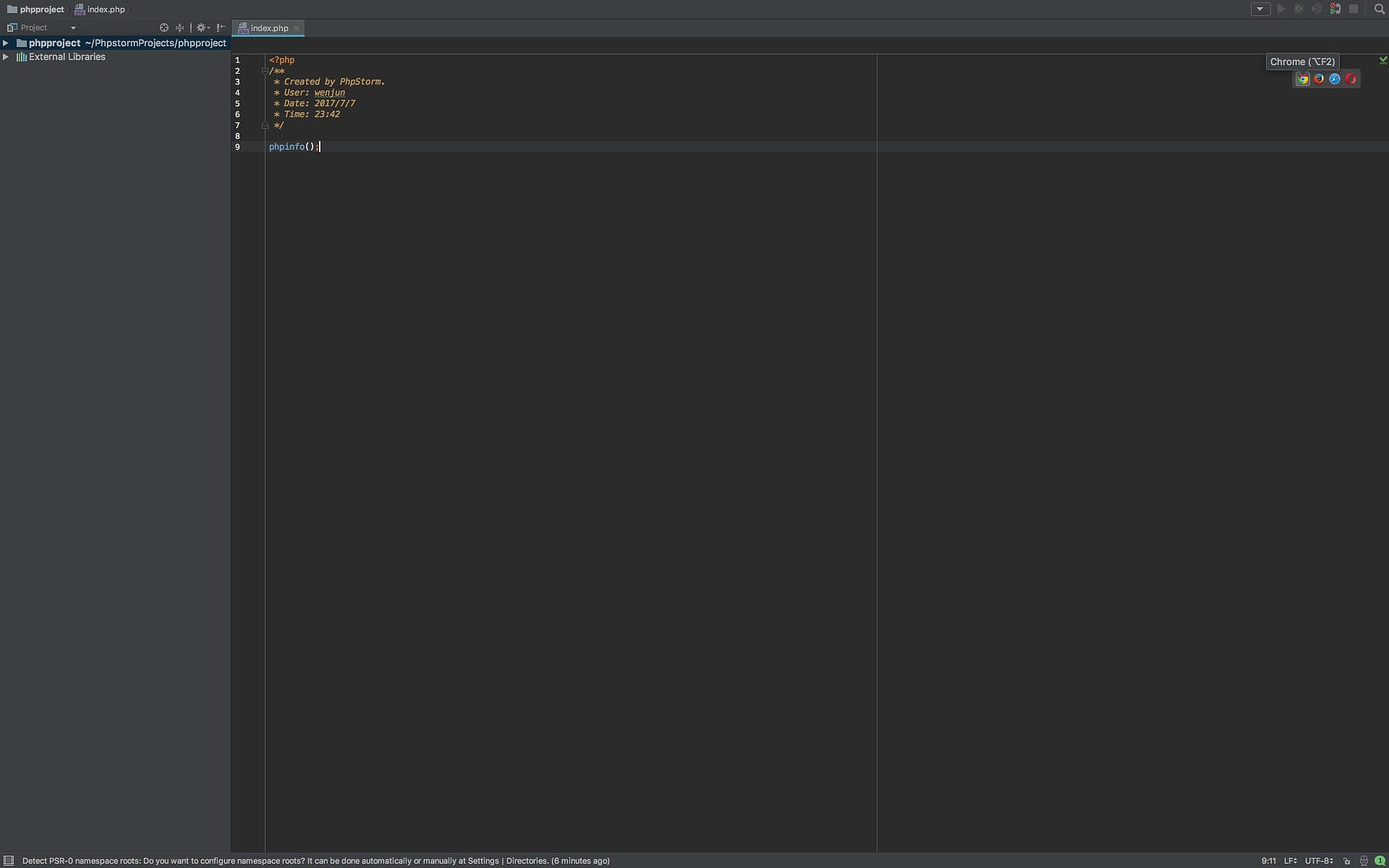Click Collapse All icon in Project panel

[179, 27]
